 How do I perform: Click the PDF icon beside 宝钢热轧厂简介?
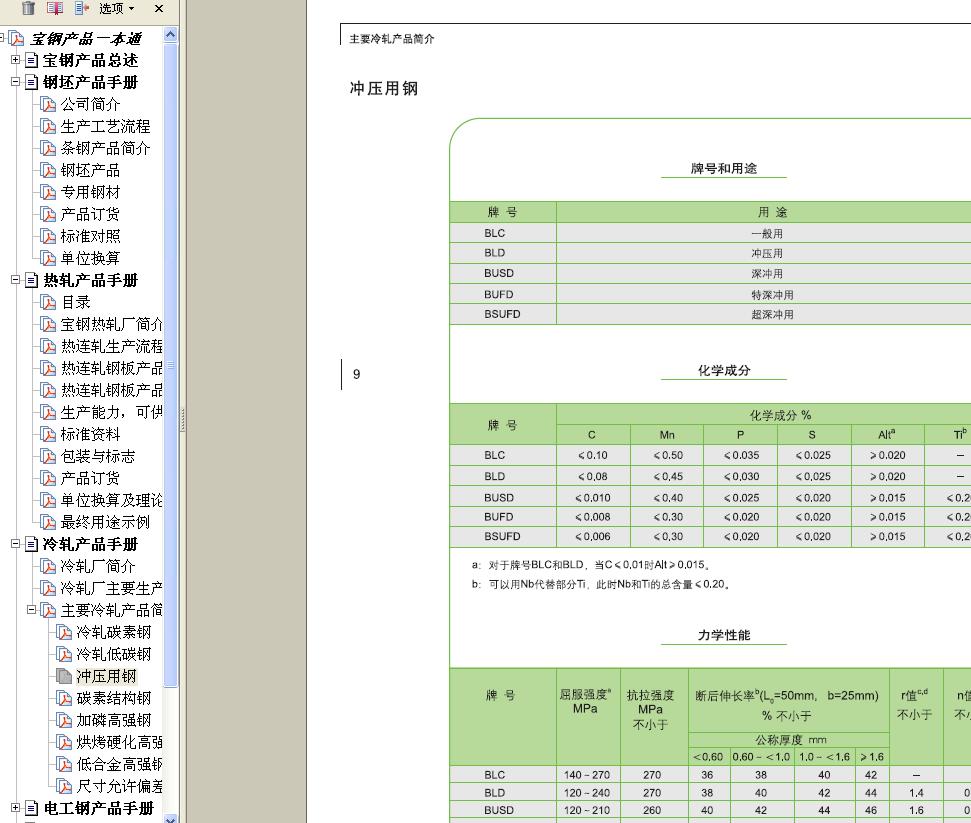48,324
